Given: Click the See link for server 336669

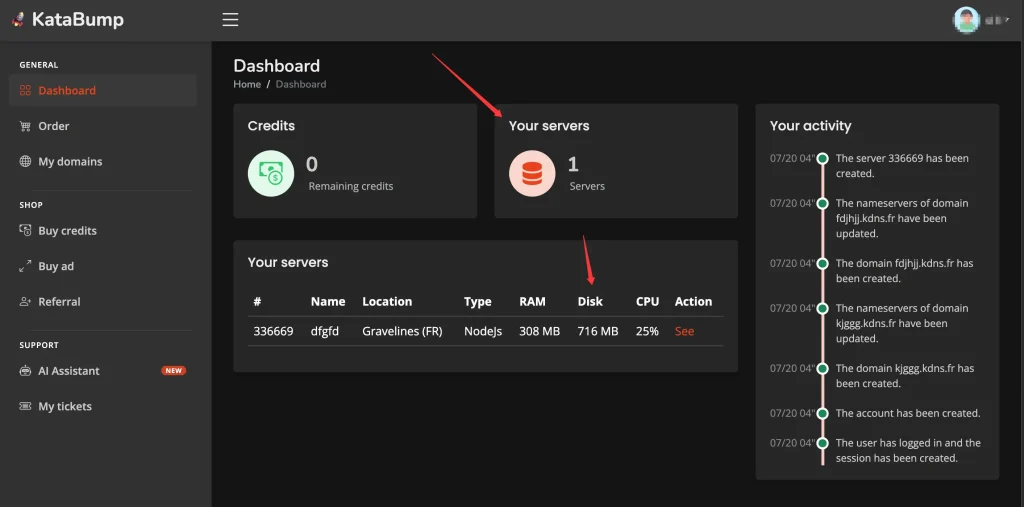Looking at the screenshot, I should click(x=684, y=331).
